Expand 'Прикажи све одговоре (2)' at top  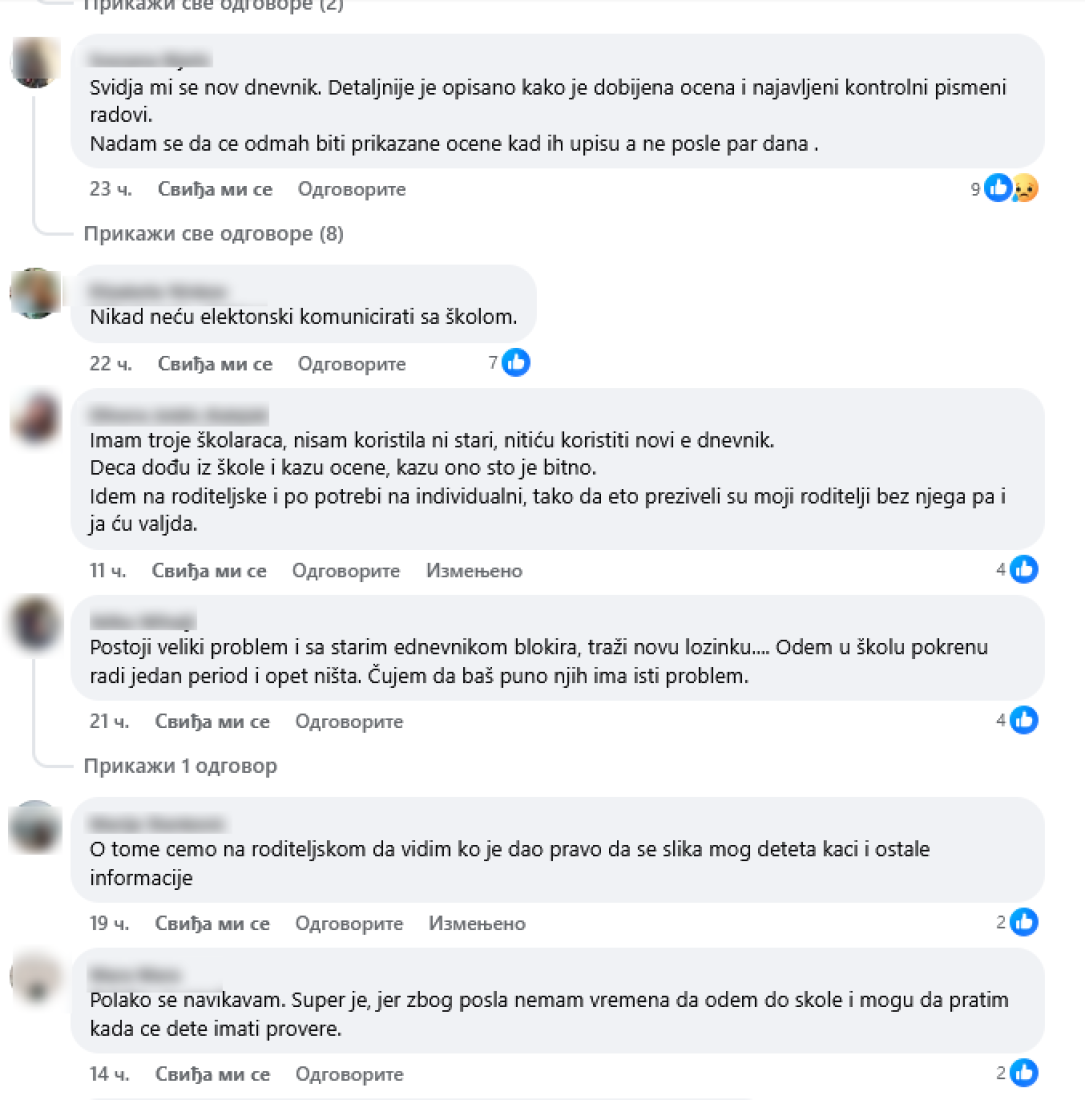(x=213, y=6)
